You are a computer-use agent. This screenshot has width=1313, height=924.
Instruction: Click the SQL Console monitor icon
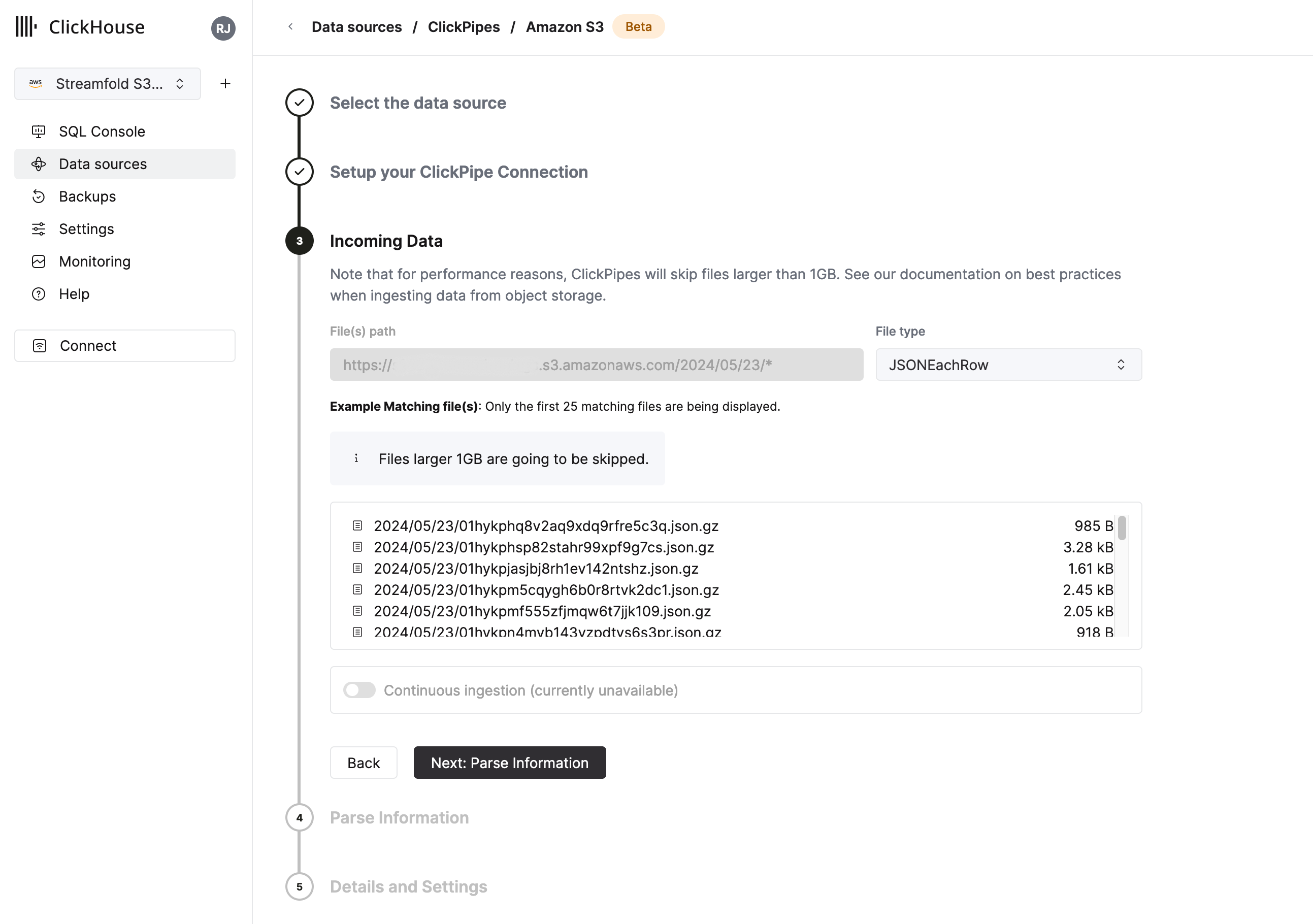click(x=38, y=131)
